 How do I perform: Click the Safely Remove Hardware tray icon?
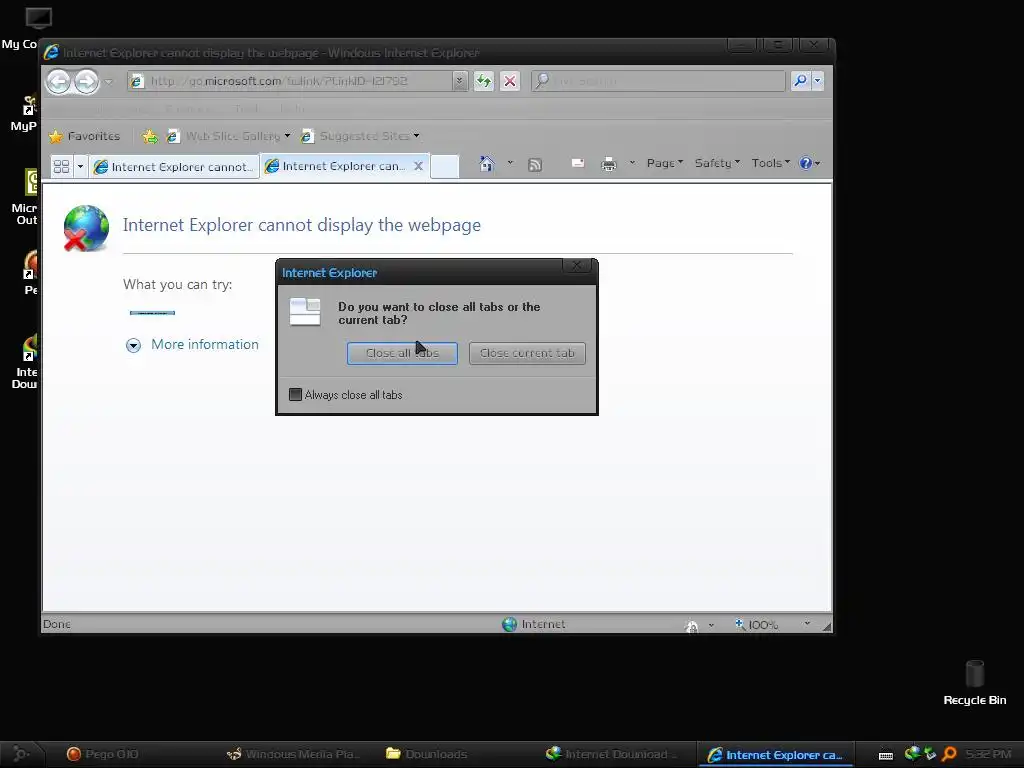(930, 754)
